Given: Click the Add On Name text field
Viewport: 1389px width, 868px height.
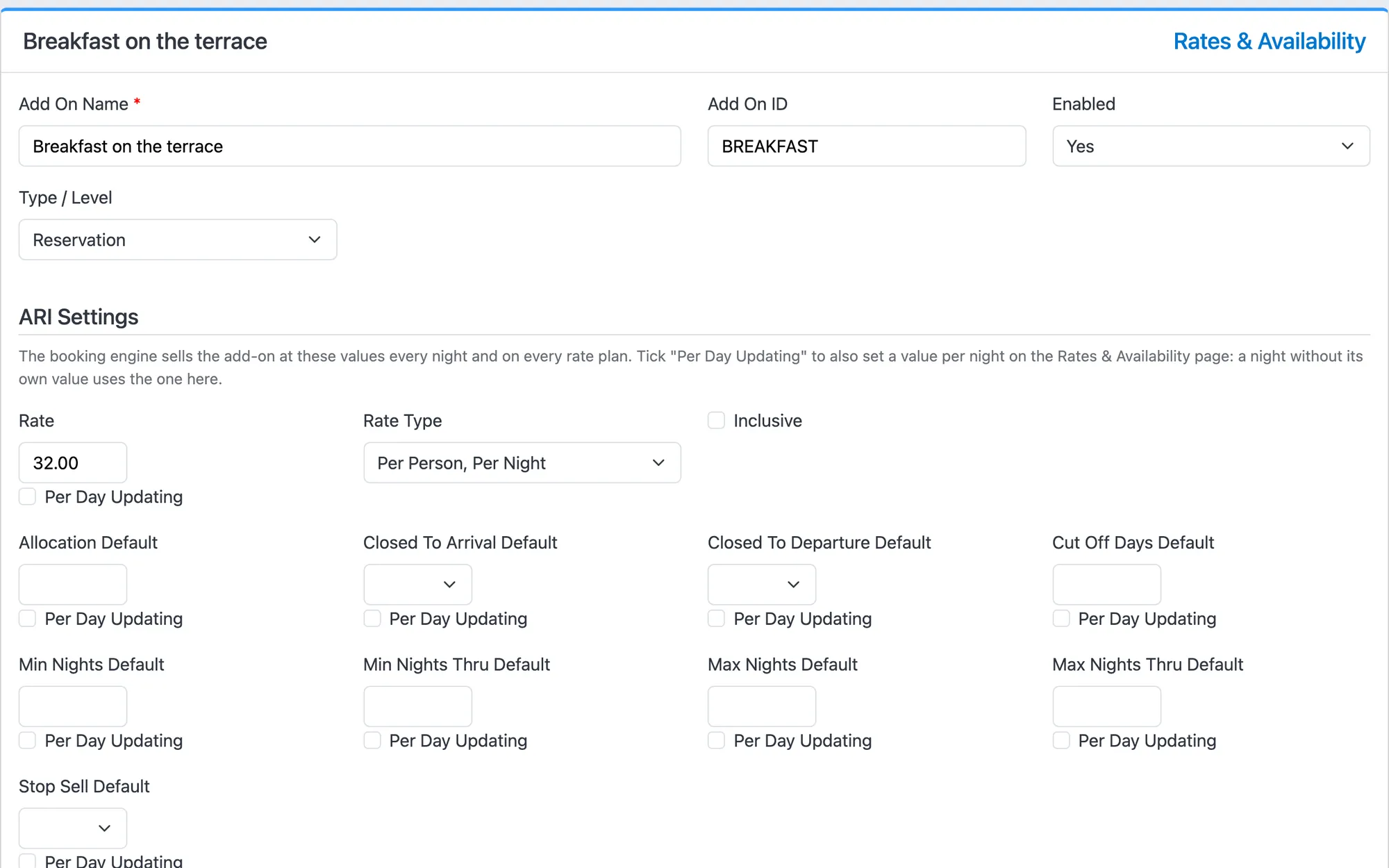Looking at the screenshot, I should coord(349,146).
